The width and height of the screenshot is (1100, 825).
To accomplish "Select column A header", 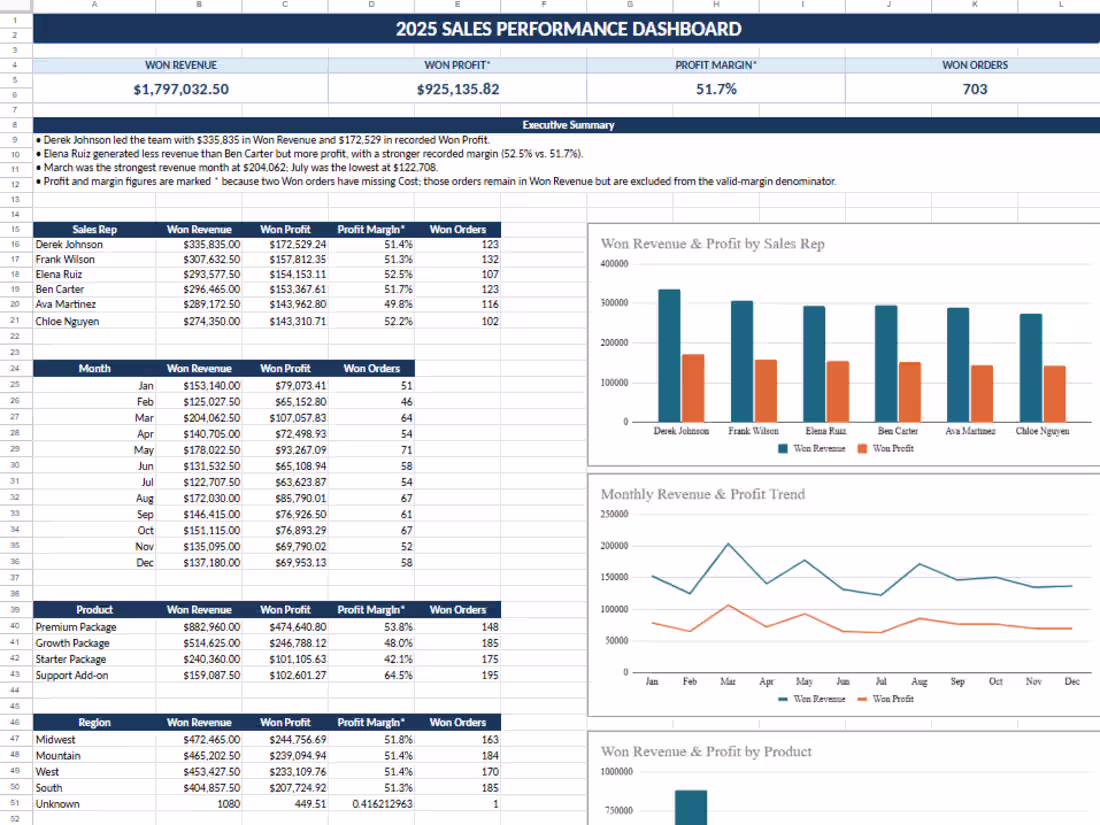I will (94, 5).
